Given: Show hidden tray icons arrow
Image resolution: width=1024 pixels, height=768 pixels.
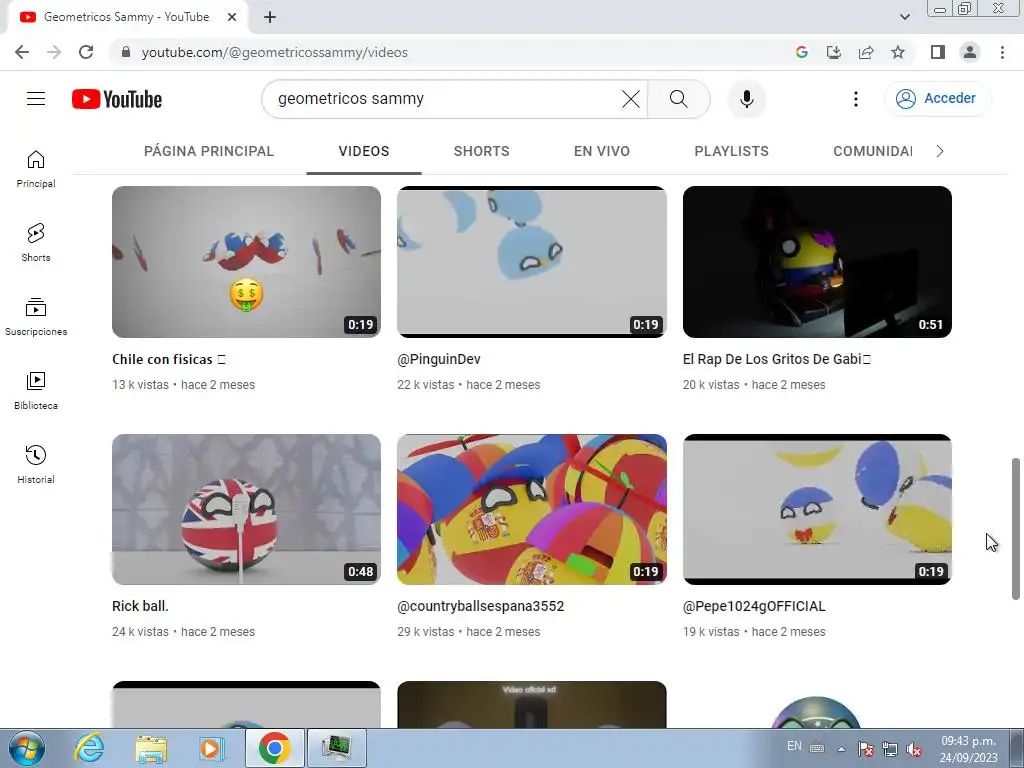Looking at the screenshot, I should 841,748.
